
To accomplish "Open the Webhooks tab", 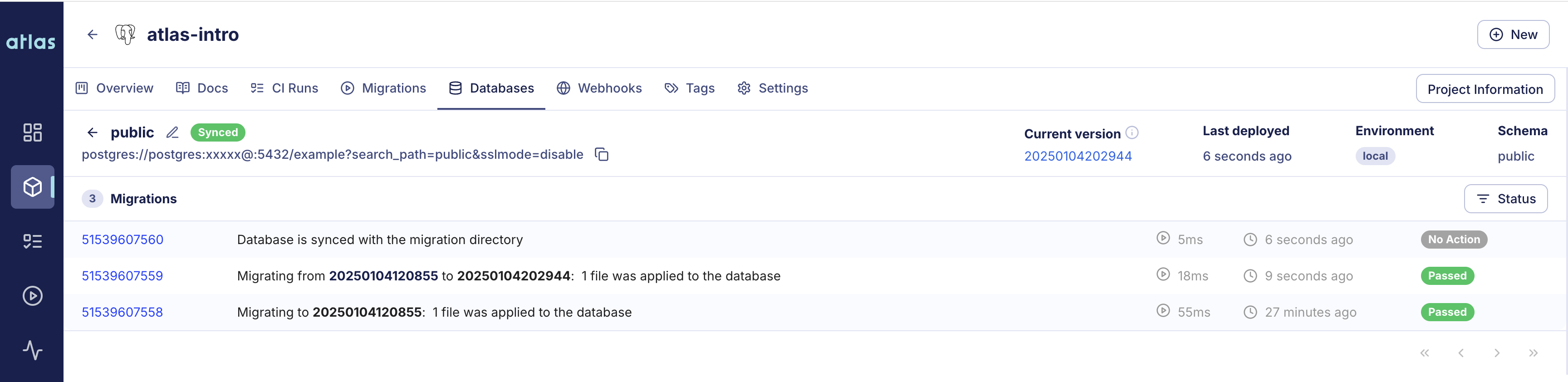I will [599, 88].
